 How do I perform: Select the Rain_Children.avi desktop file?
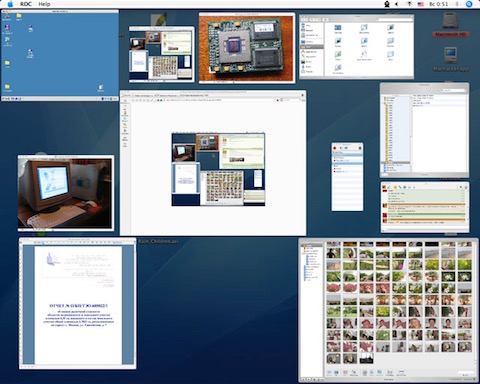158,241
